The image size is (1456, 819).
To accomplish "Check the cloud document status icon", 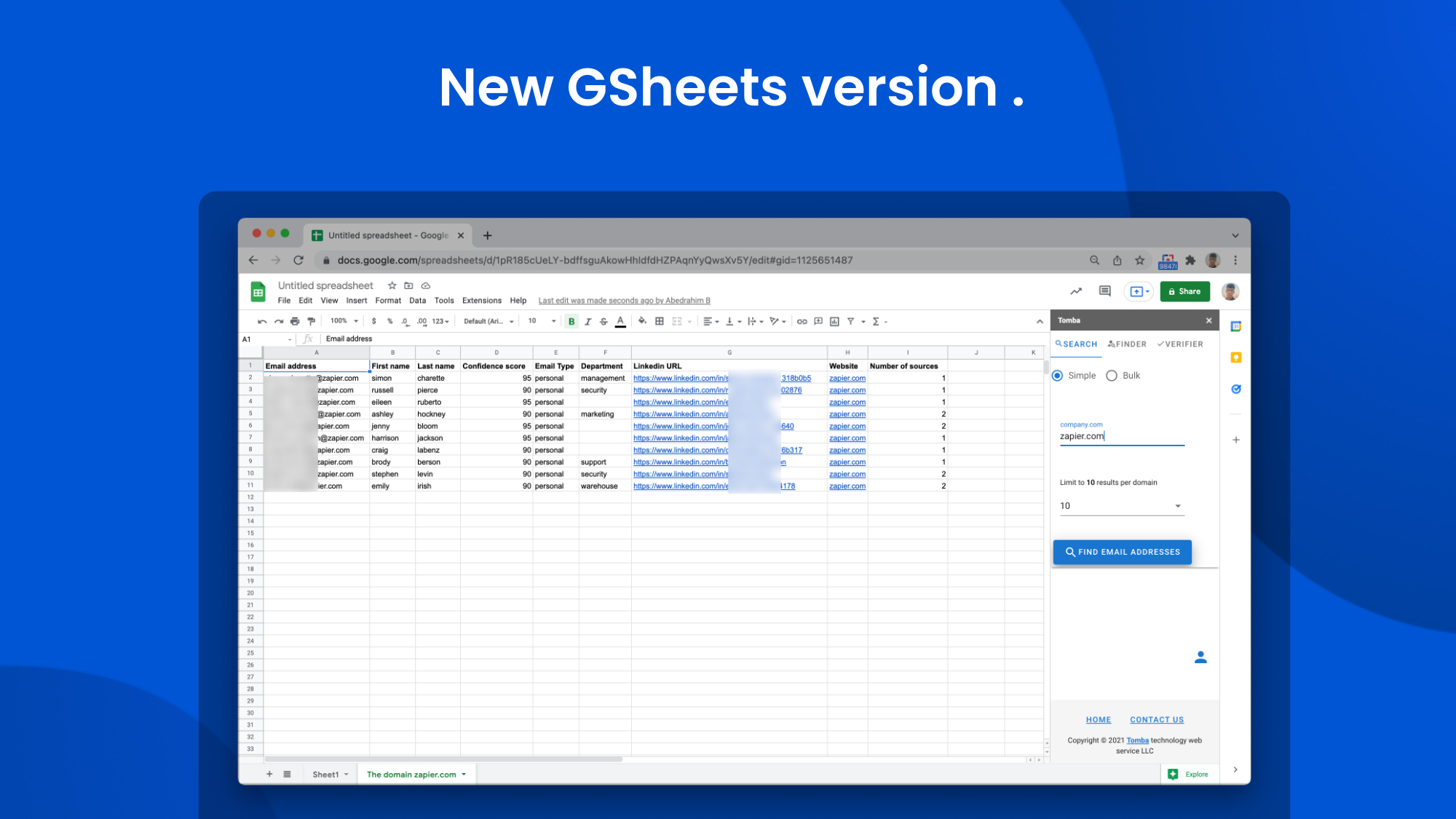I will pyautogui.click(x=426, y=285).
